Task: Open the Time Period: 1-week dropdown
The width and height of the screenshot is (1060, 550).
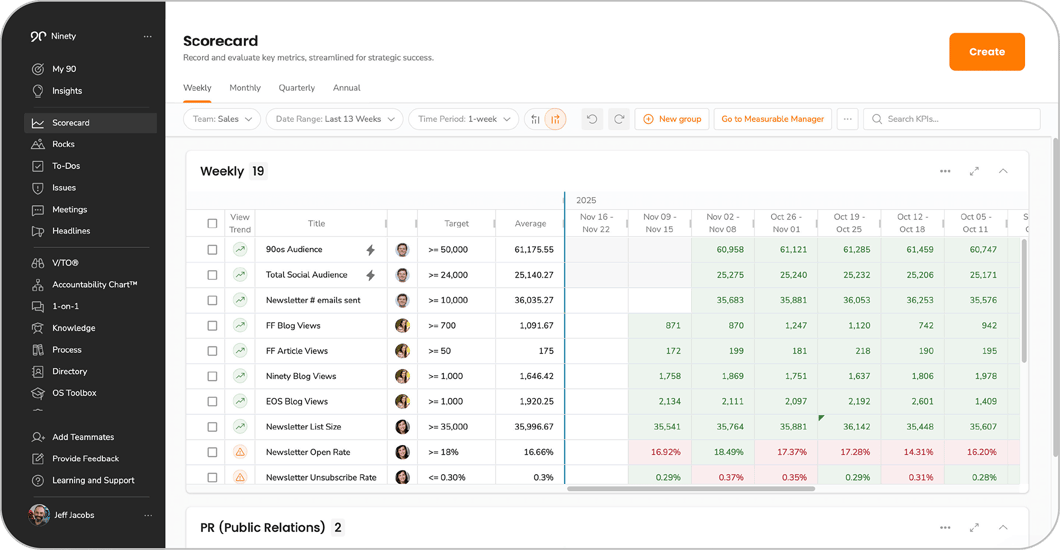Action: coord(464,119)
